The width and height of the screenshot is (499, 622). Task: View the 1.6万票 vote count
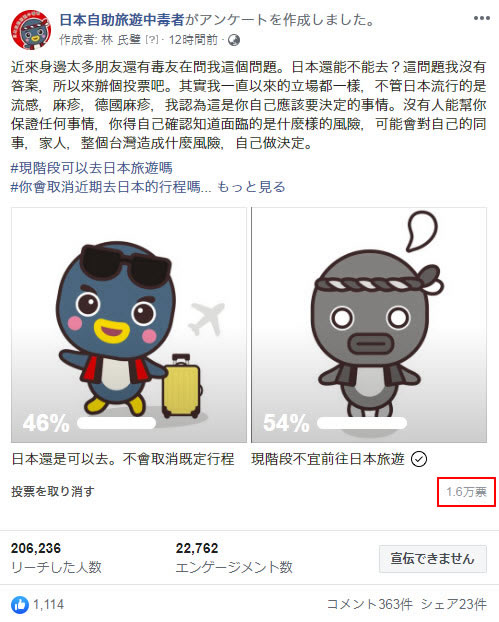pyautogui.click(x=466, y=492)
